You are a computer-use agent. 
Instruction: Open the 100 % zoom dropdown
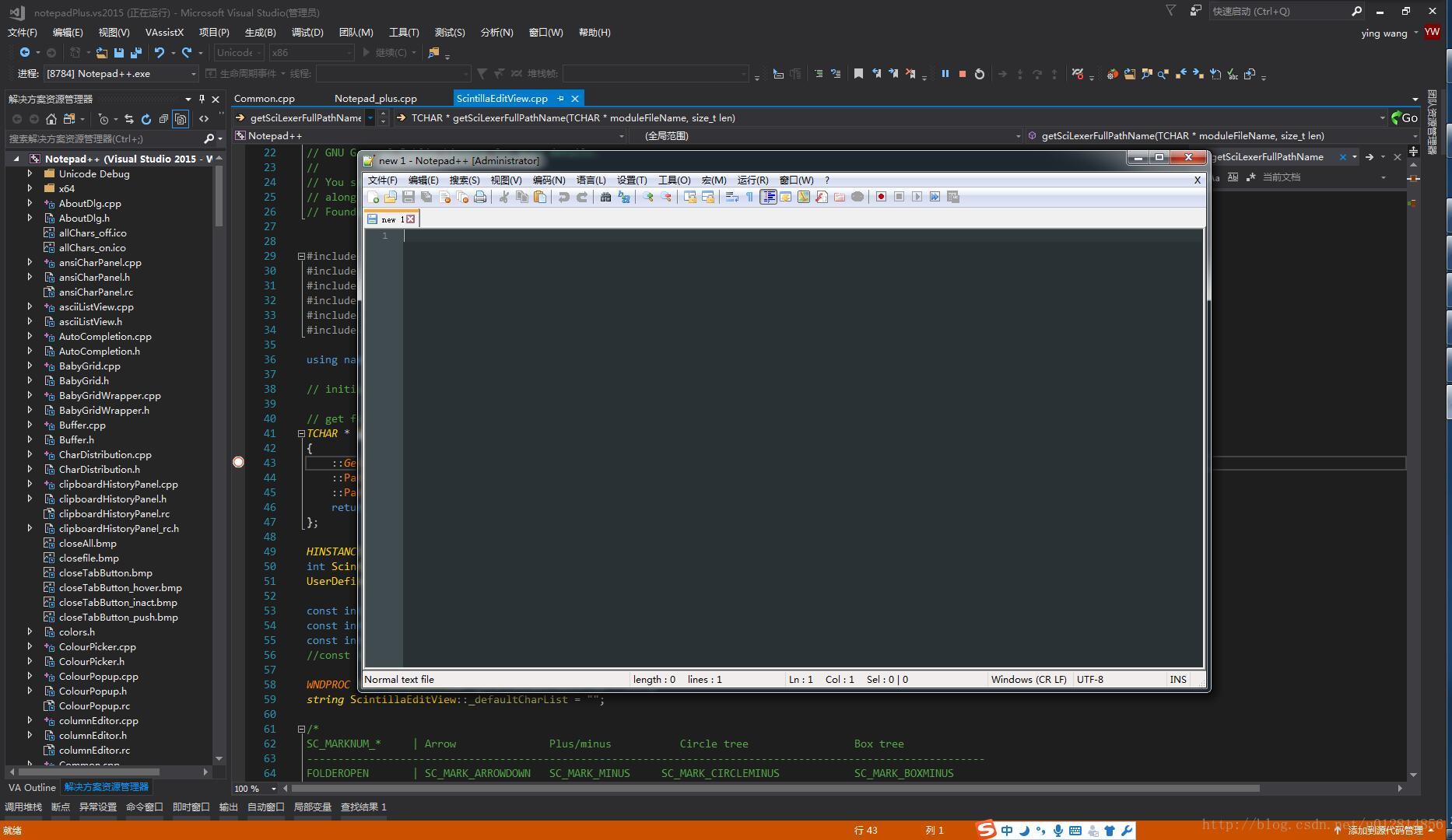(255, 789)
